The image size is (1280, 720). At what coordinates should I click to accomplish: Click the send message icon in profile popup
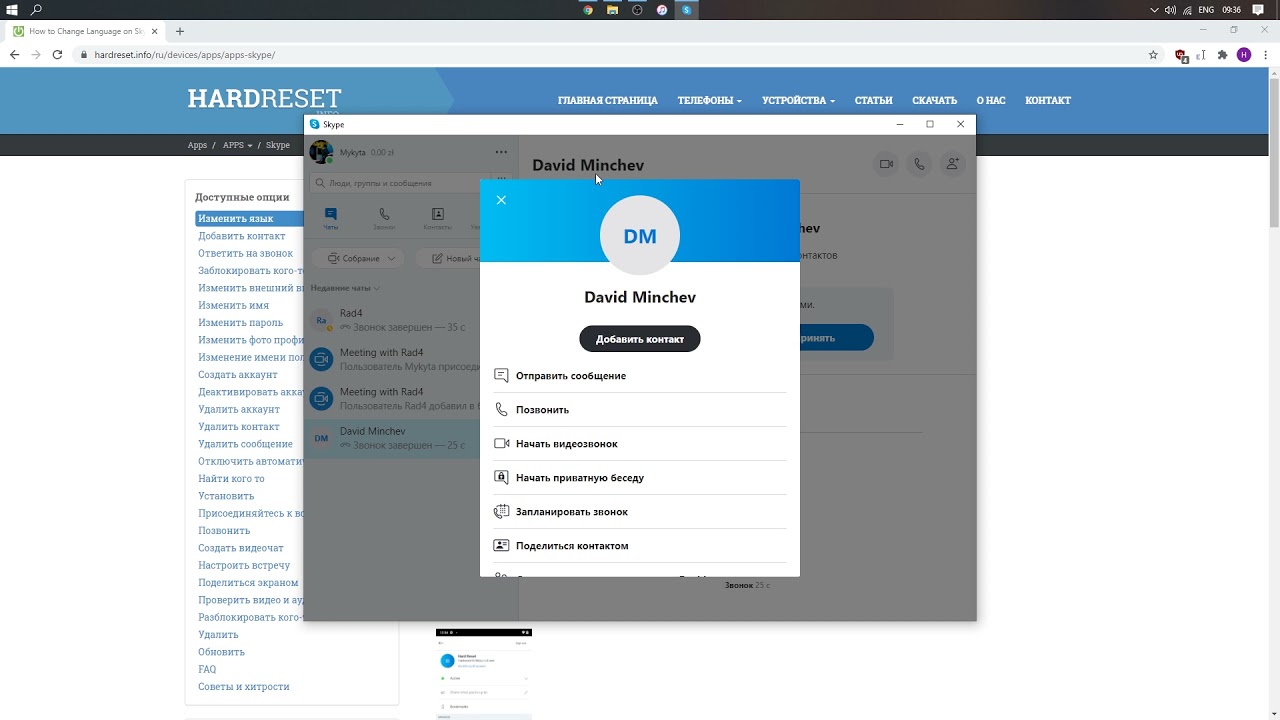coord(502,376)
